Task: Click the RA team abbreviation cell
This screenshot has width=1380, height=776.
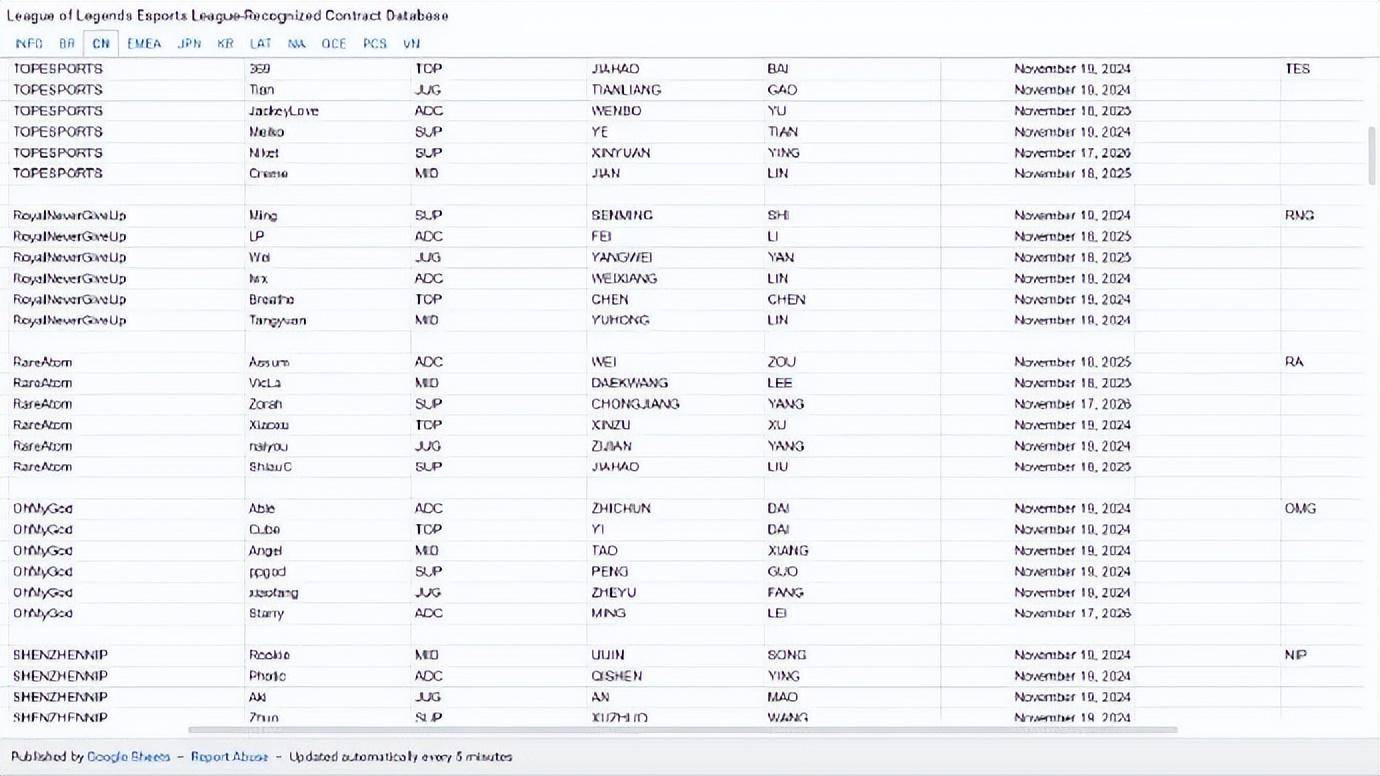Action: (x=1294, y=362)
